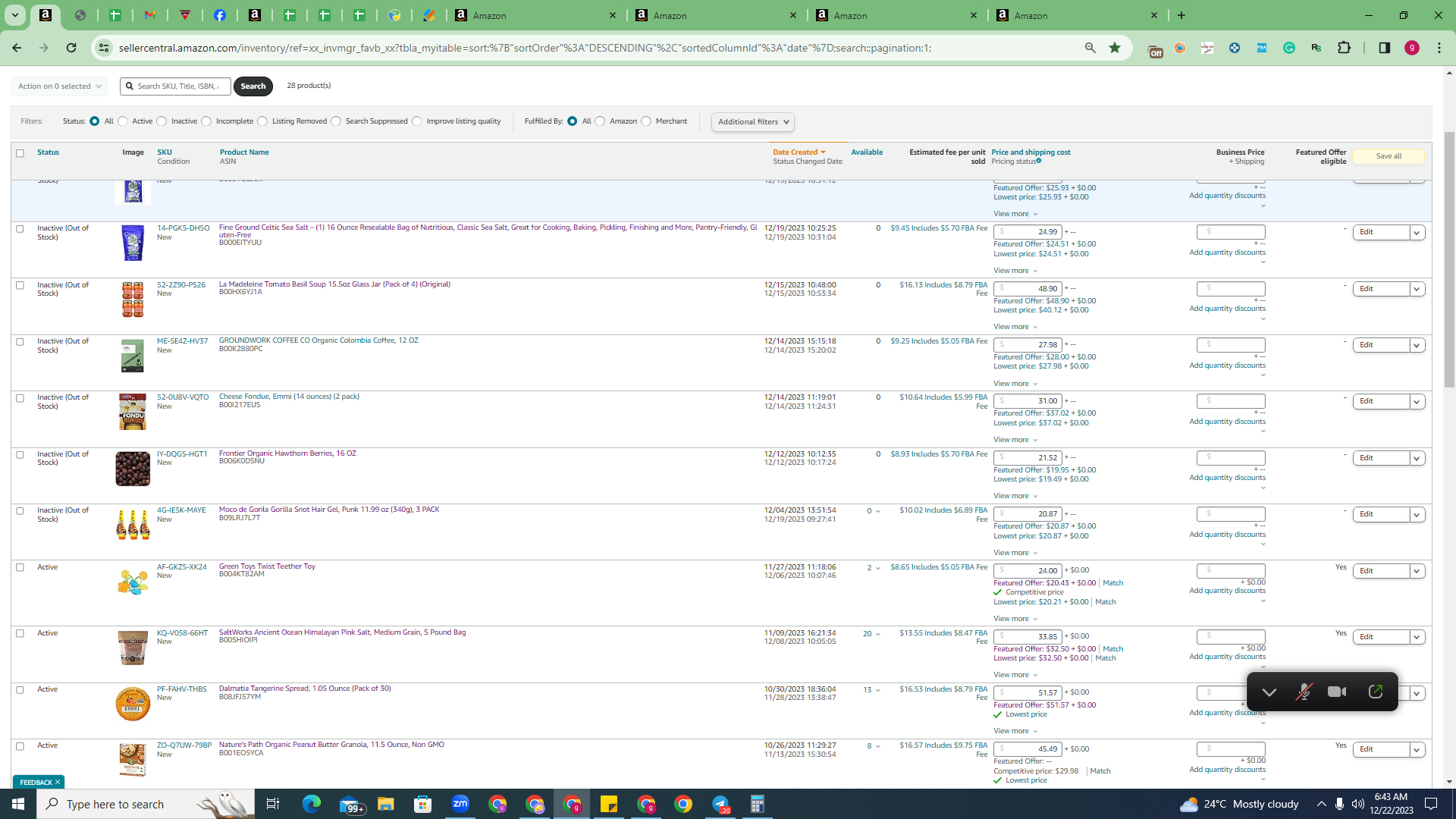Open the notifications center icon
Viewport: 1456px width, 819px height.
[1431, 804]
